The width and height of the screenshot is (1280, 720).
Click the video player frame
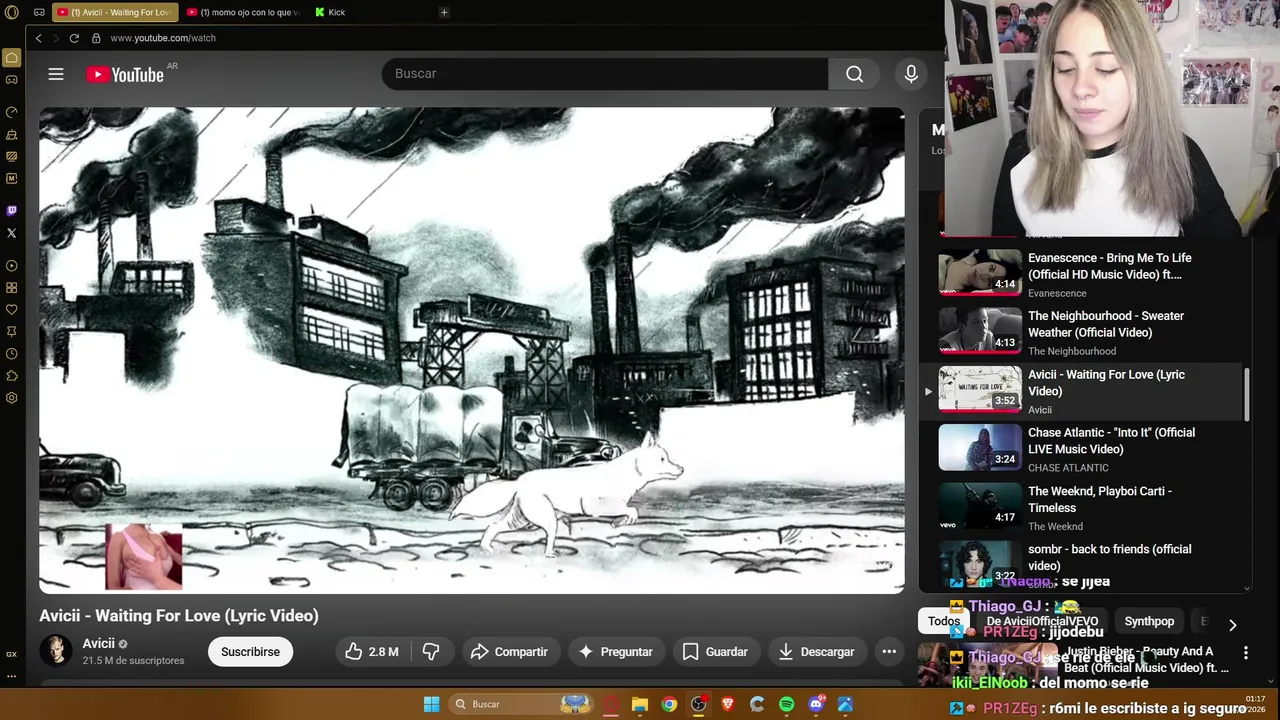472,350
